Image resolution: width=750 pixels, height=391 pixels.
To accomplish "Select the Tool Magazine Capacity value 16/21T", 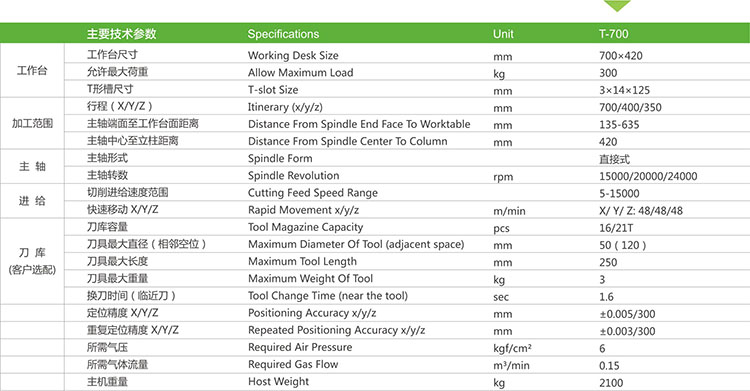I will point(616,228).
